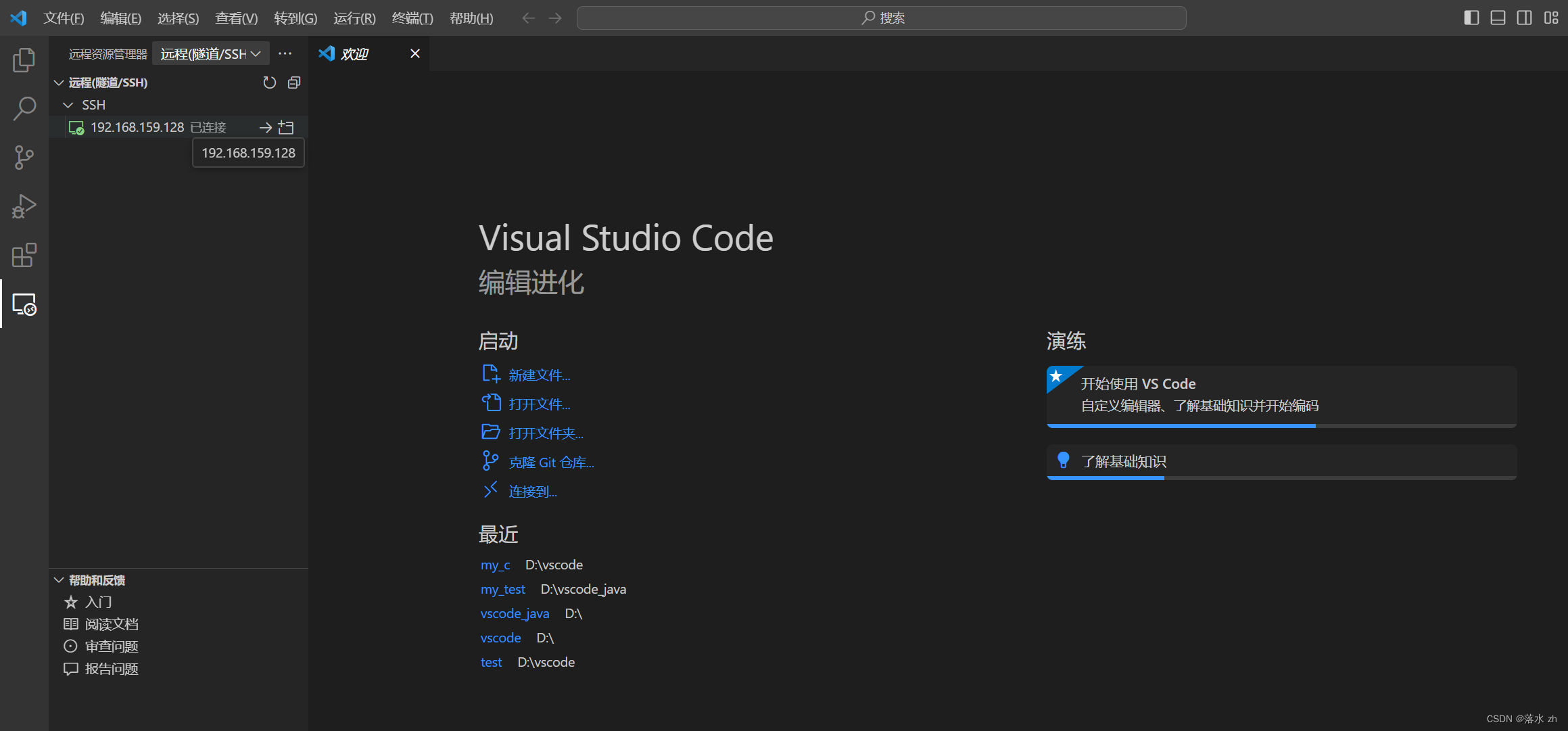This screenshot has width=1568, height=731.
Task: Open recent folder my_test
Action: (502, 589)
